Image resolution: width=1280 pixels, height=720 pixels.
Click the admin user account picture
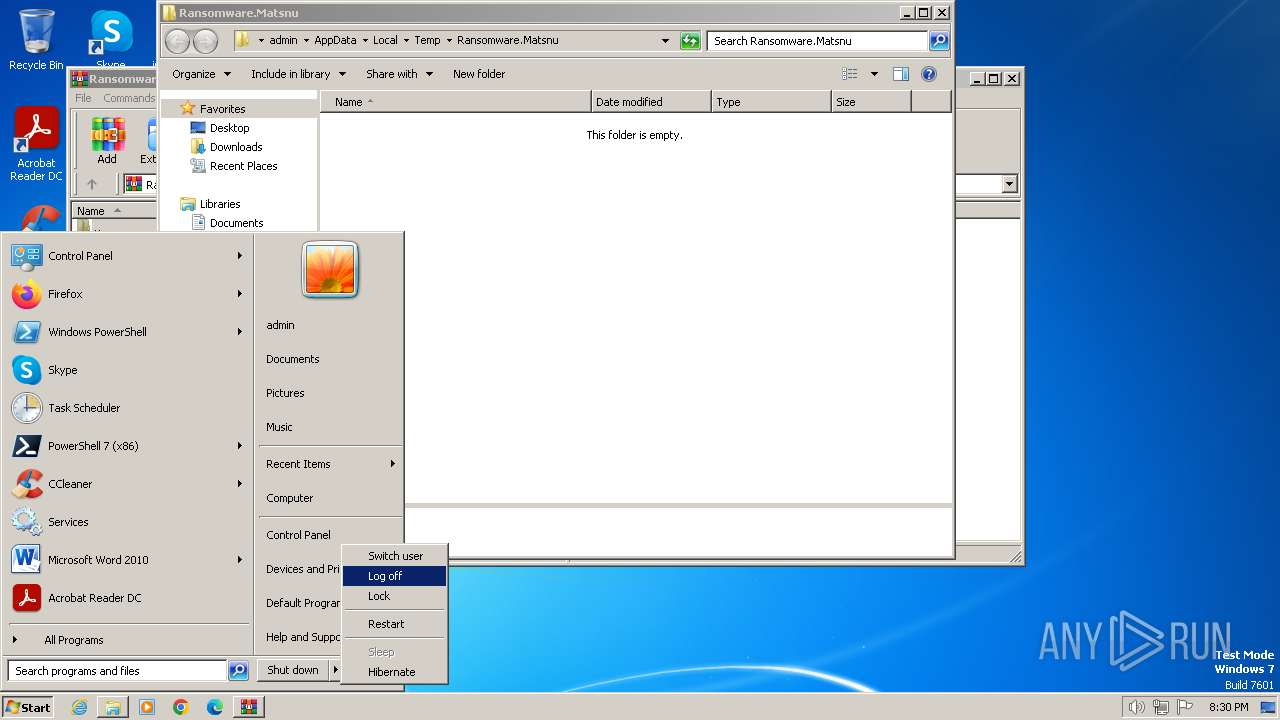click(330, 269)
